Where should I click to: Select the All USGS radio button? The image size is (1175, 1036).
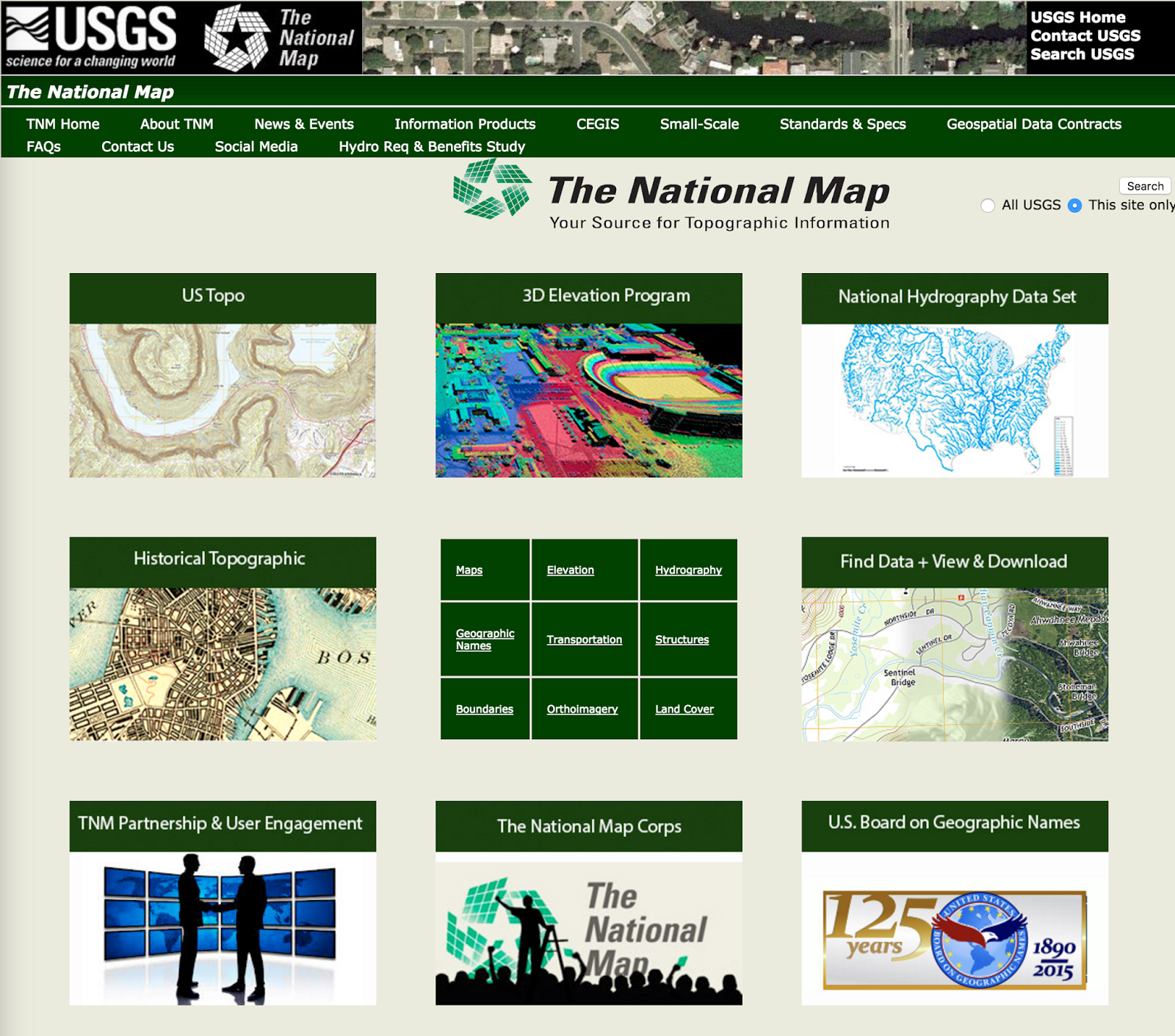point(988,206)
